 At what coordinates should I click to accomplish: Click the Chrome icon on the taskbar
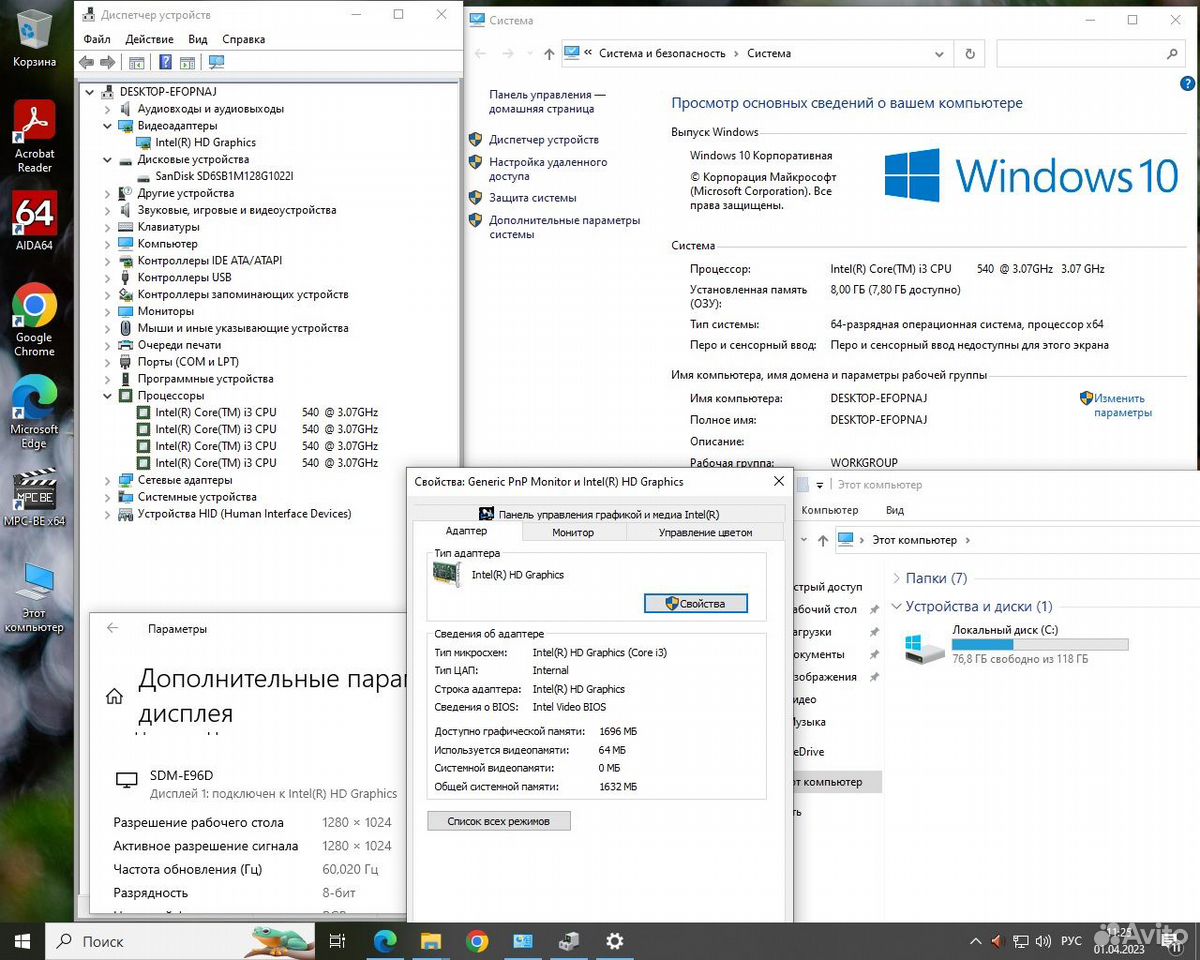[x=477, y=941]
